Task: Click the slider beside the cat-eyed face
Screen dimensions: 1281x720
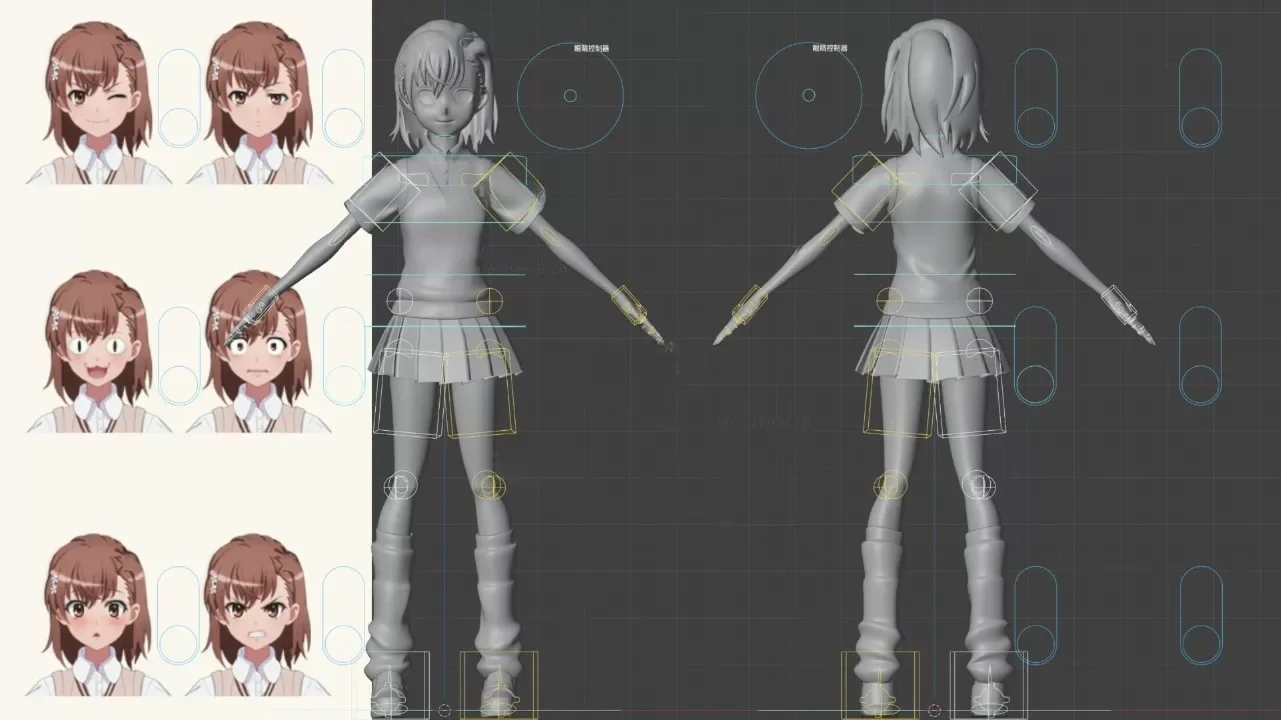Action: point(179,356)
